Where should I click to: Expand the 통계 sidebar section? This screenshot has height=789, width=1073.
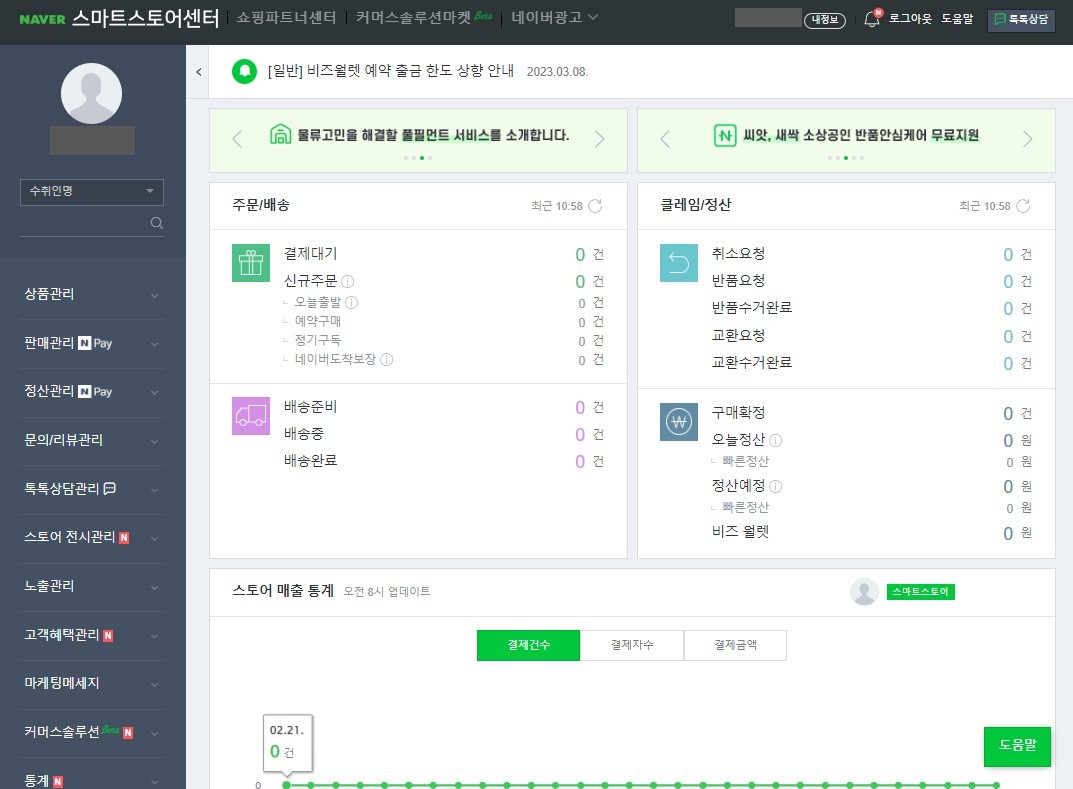pos(91,779)
